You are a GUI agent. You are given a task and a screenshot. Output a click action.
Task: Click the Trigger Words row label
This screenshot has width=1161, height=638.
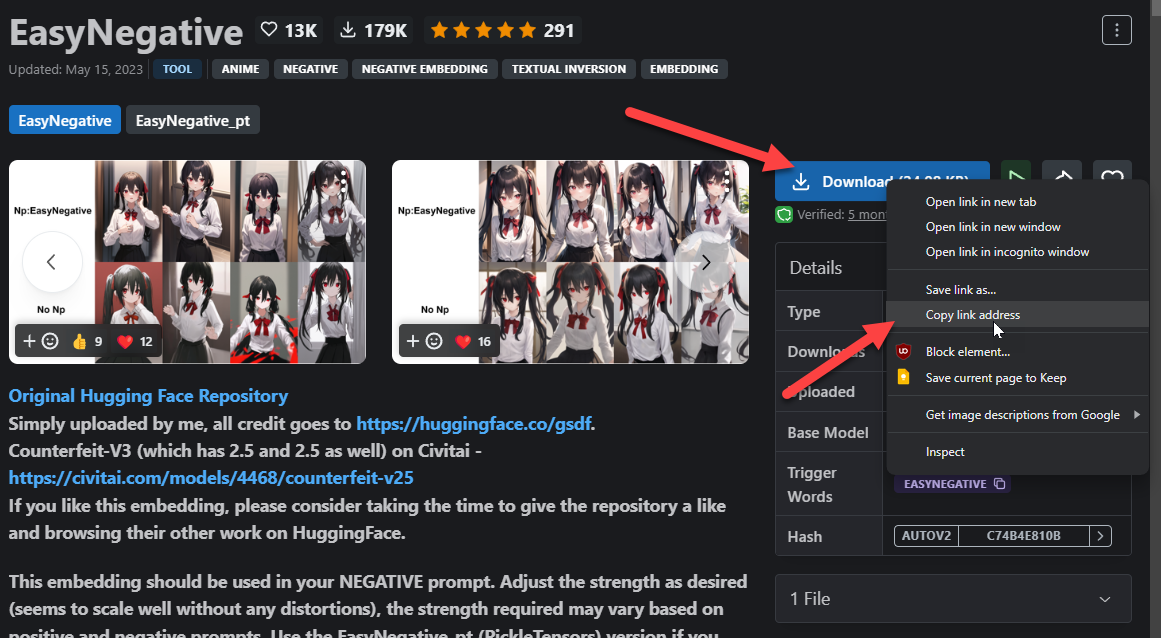click(812, 485)
